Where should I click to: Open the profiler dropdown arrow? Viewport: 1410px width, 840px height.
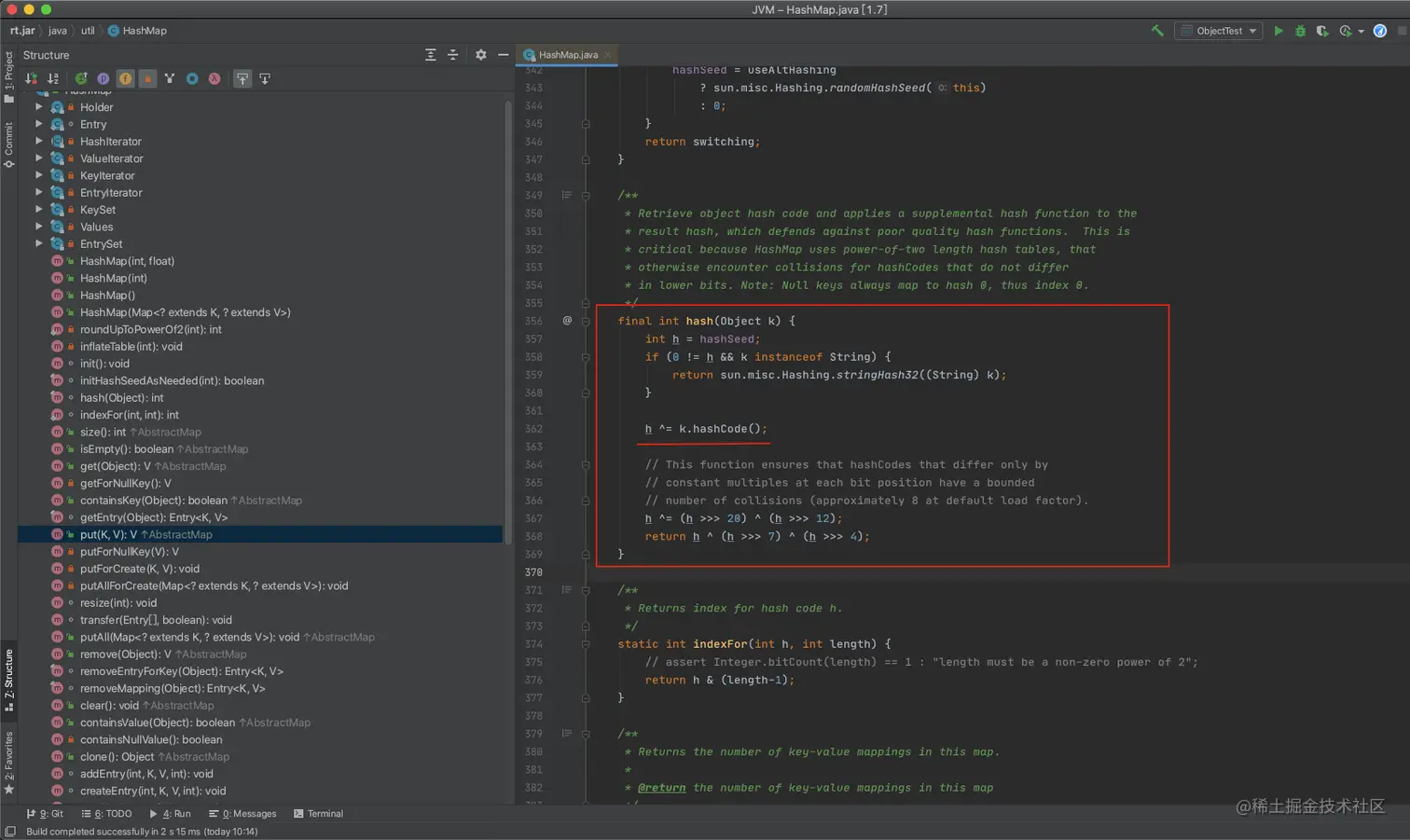coord(1361,32)
